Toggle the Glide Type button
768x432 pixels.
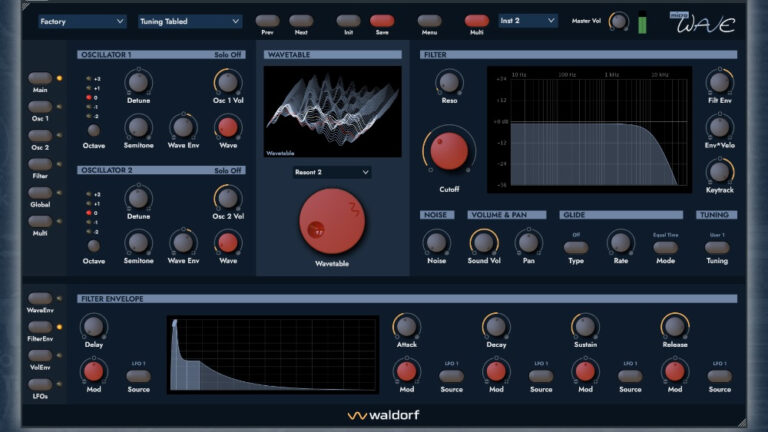(576, 247)
